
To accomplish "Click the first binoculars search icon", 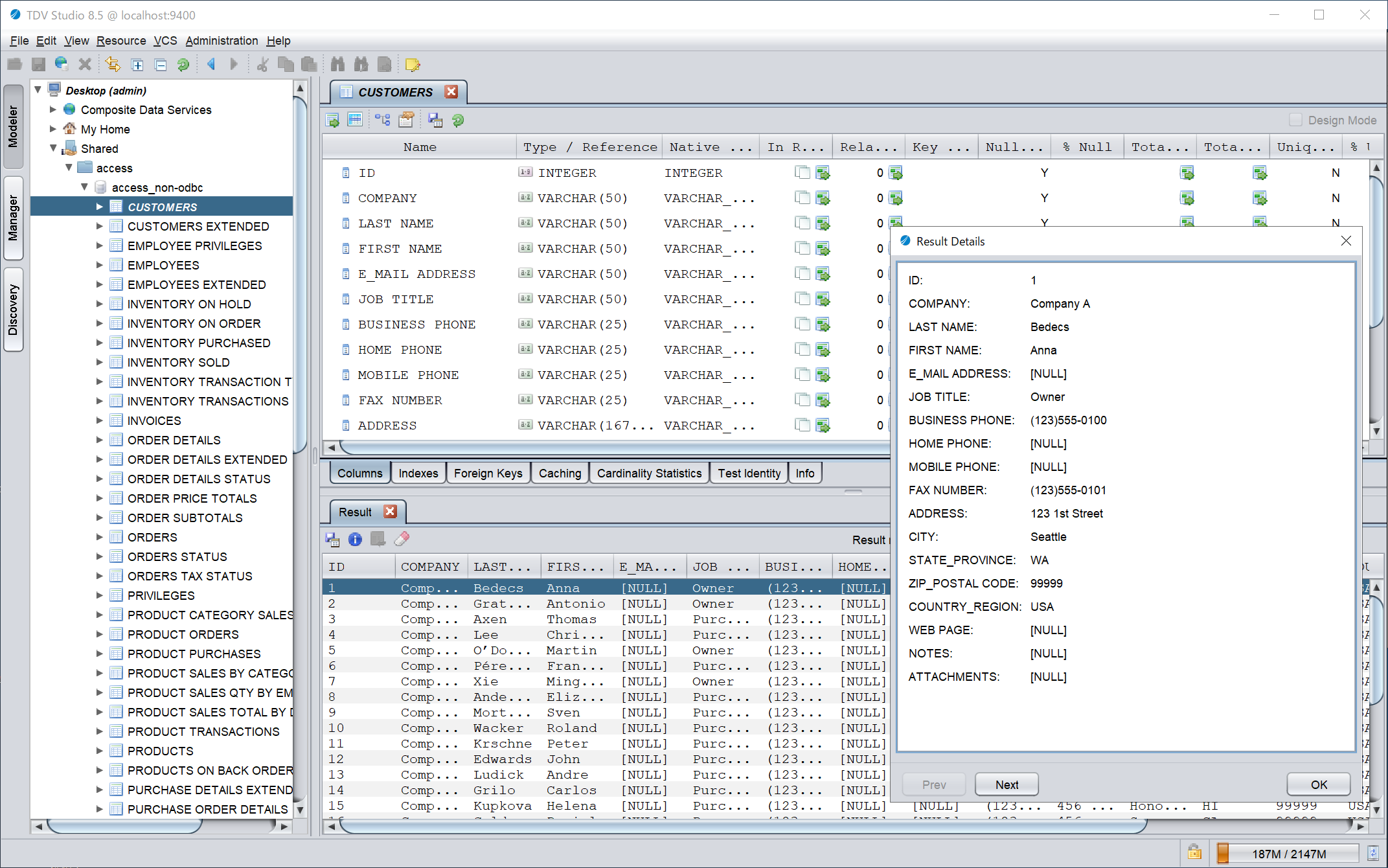I will coord(337,64).
